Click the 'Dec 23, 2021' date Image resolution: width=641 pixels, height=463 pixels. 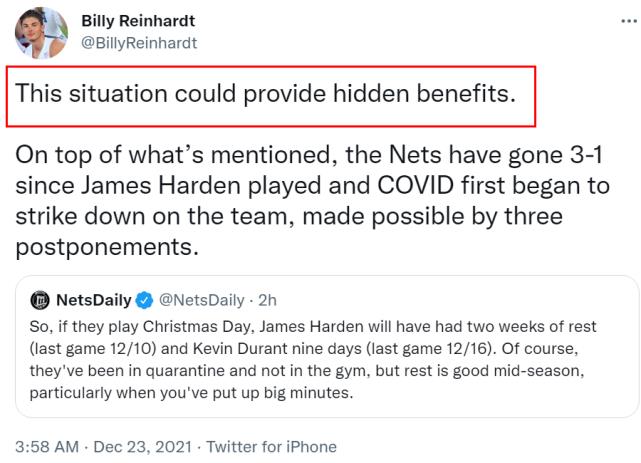pos(137,447)
